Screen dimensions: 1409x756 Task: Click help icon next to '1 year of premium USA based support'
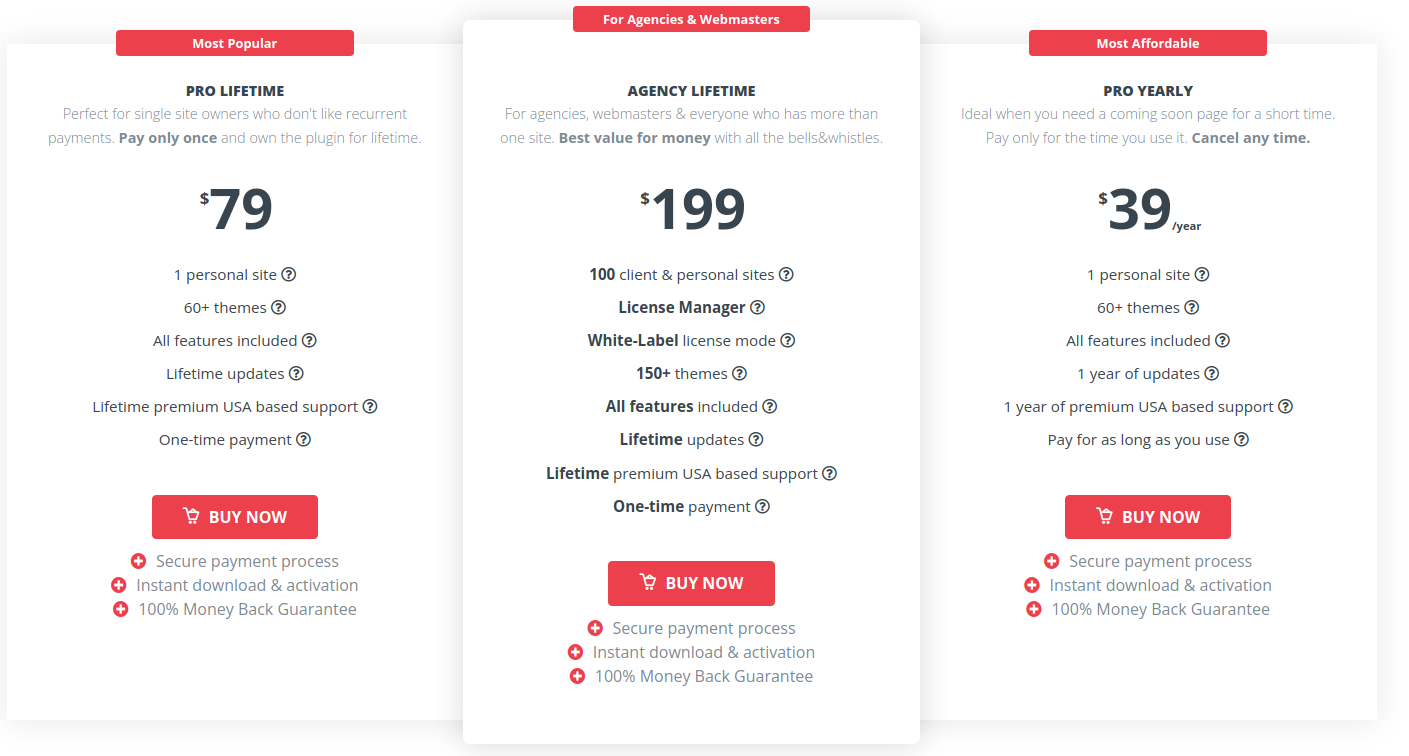(x=1285, y=406)
